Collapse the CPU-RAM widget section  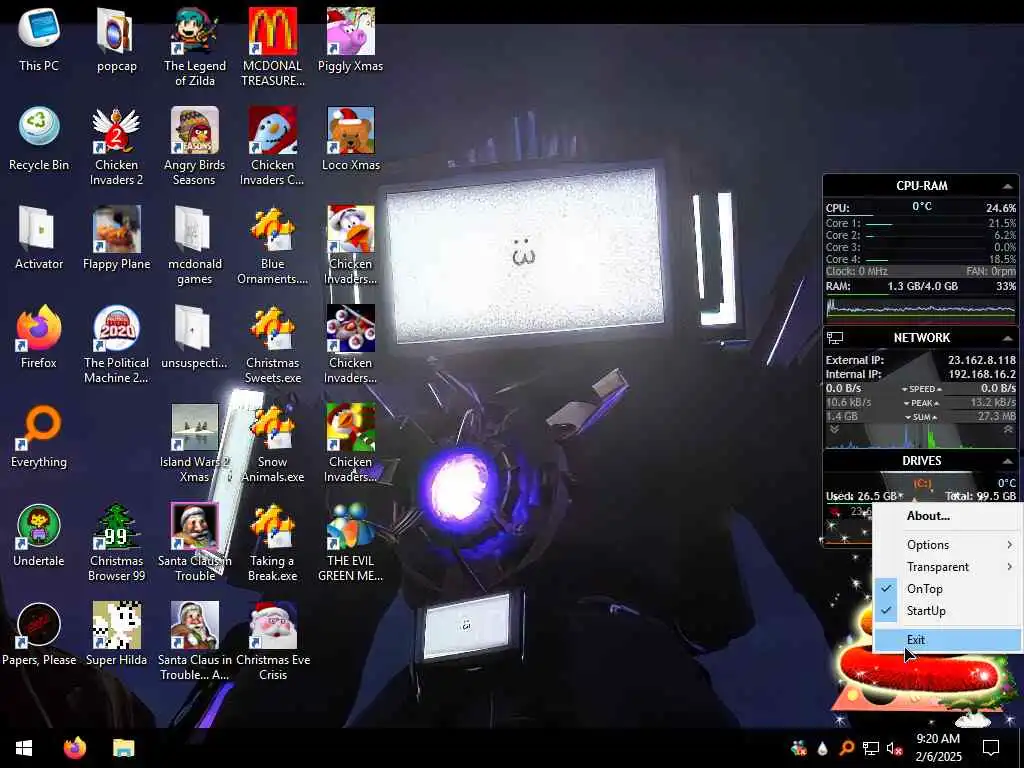pos(1008,186)
